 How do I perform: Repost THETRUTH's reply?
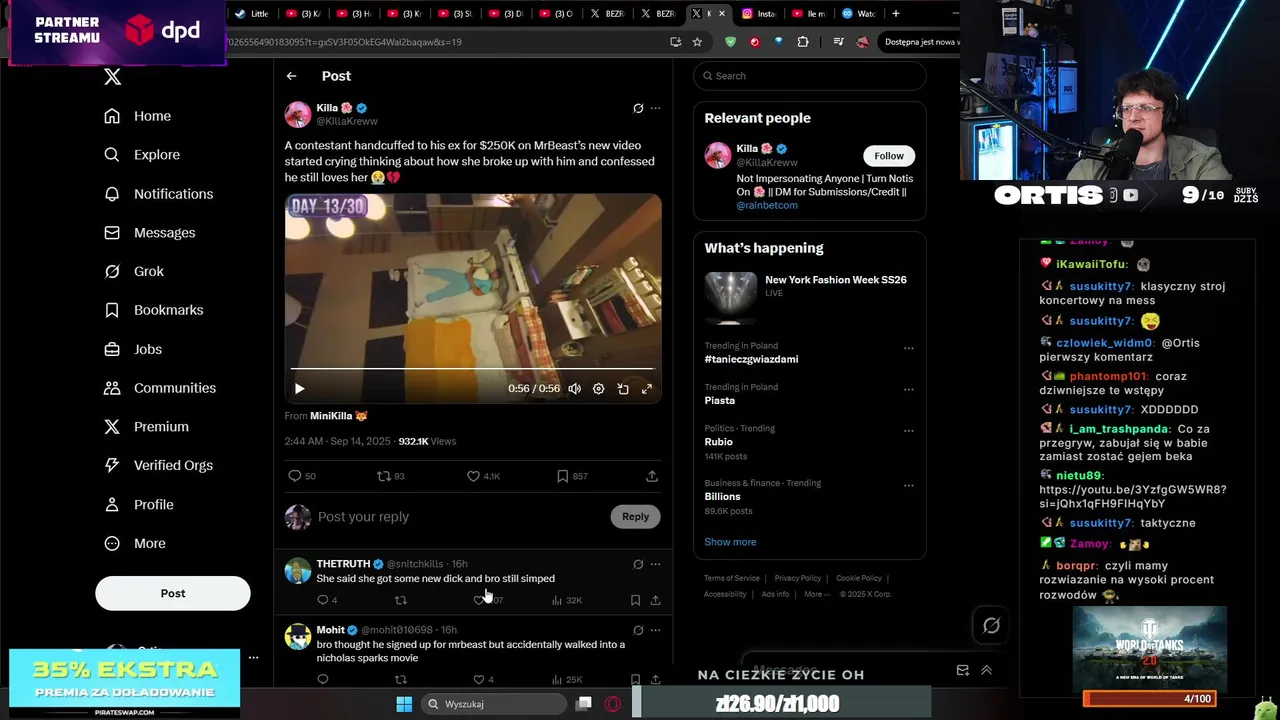401,600
